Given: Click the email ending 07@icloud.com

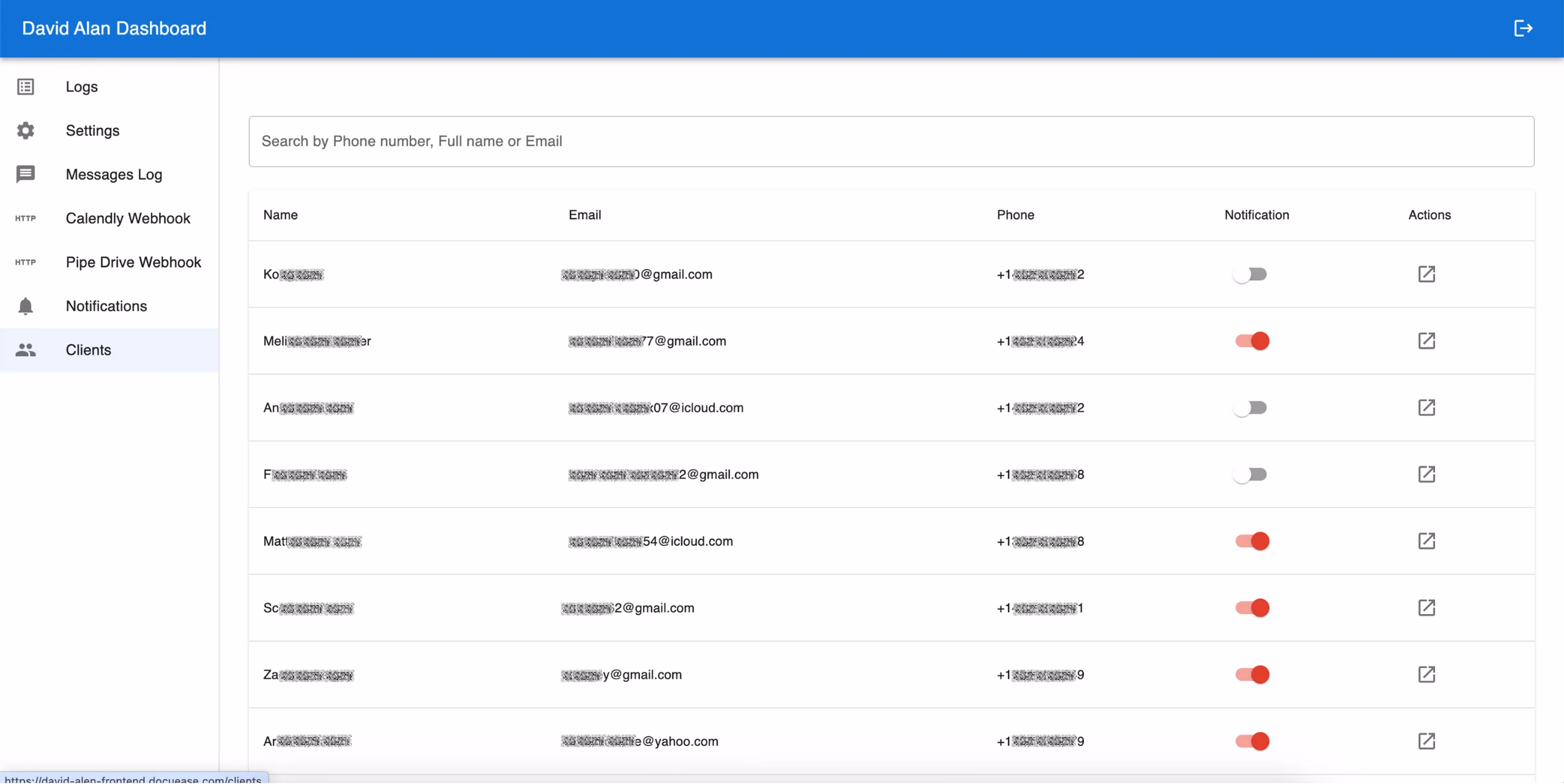Looking at the screenshot, I should [x=655, y=407].
